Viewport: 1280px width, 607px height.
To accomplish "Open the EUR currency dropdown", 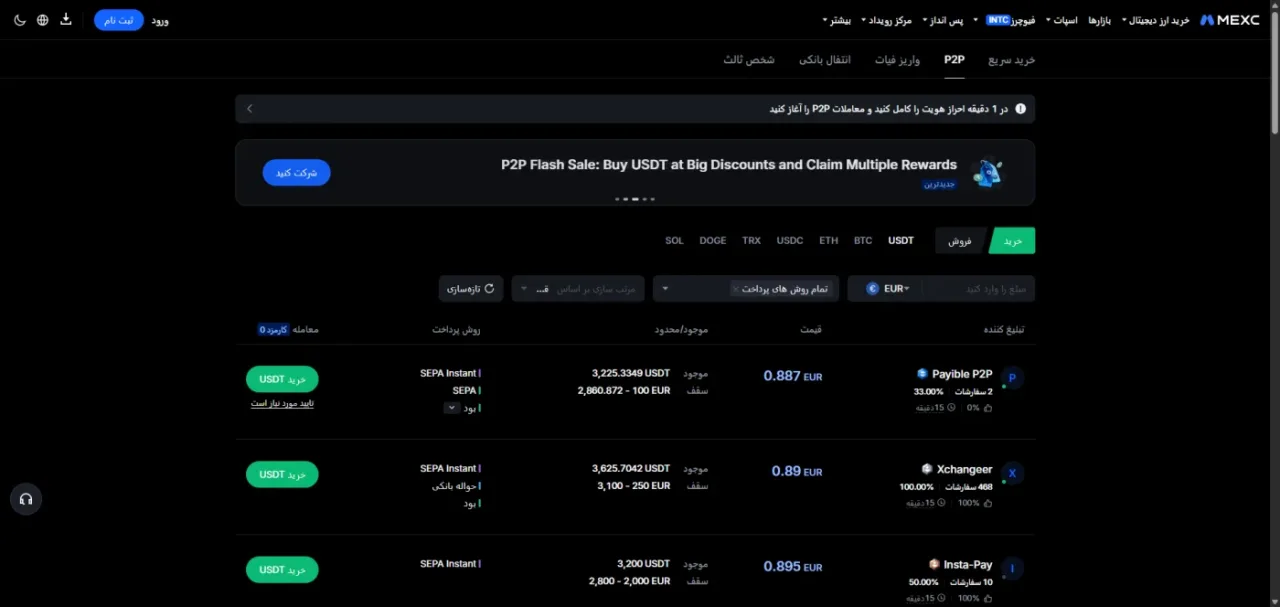I will click(890, 289).
